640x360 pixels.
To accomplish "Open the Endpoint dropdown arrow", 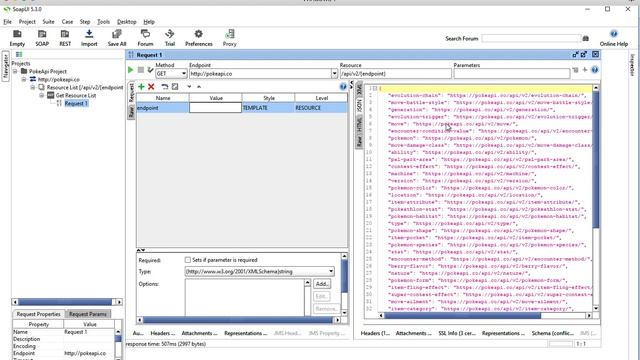I will (334, 74).
